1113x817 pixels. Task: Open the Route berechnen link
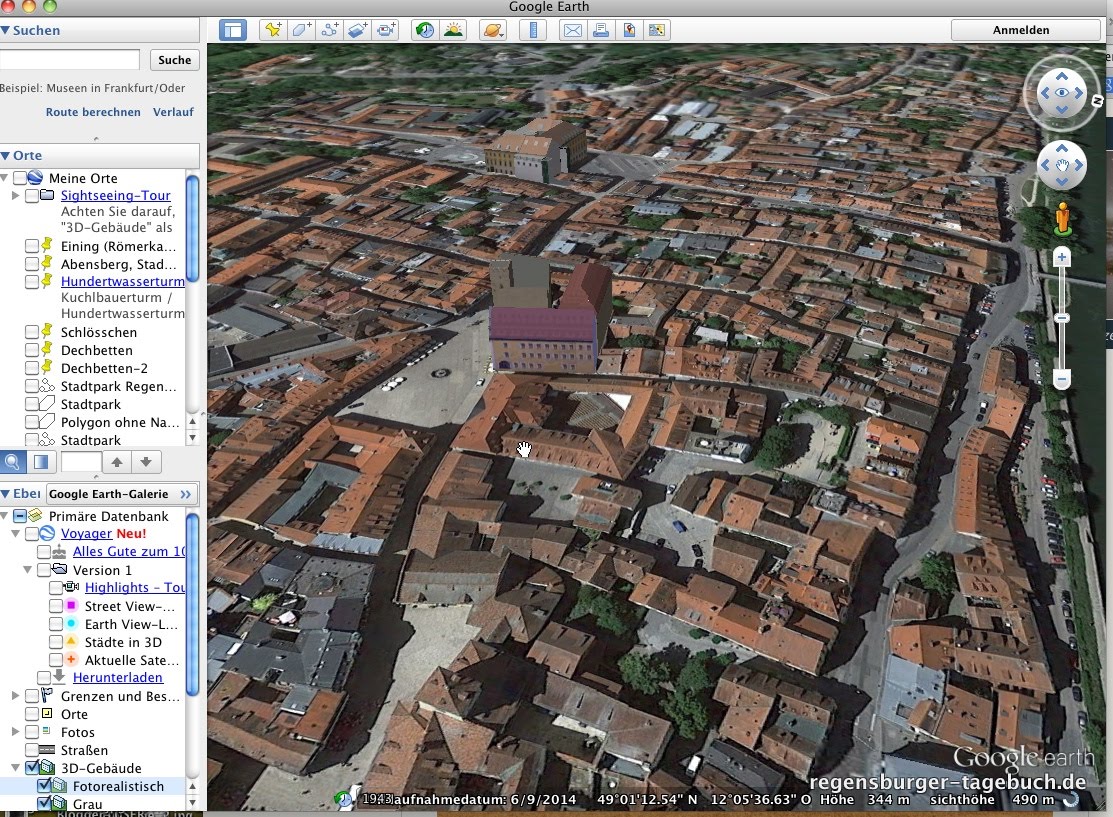(x=93, y=112)
